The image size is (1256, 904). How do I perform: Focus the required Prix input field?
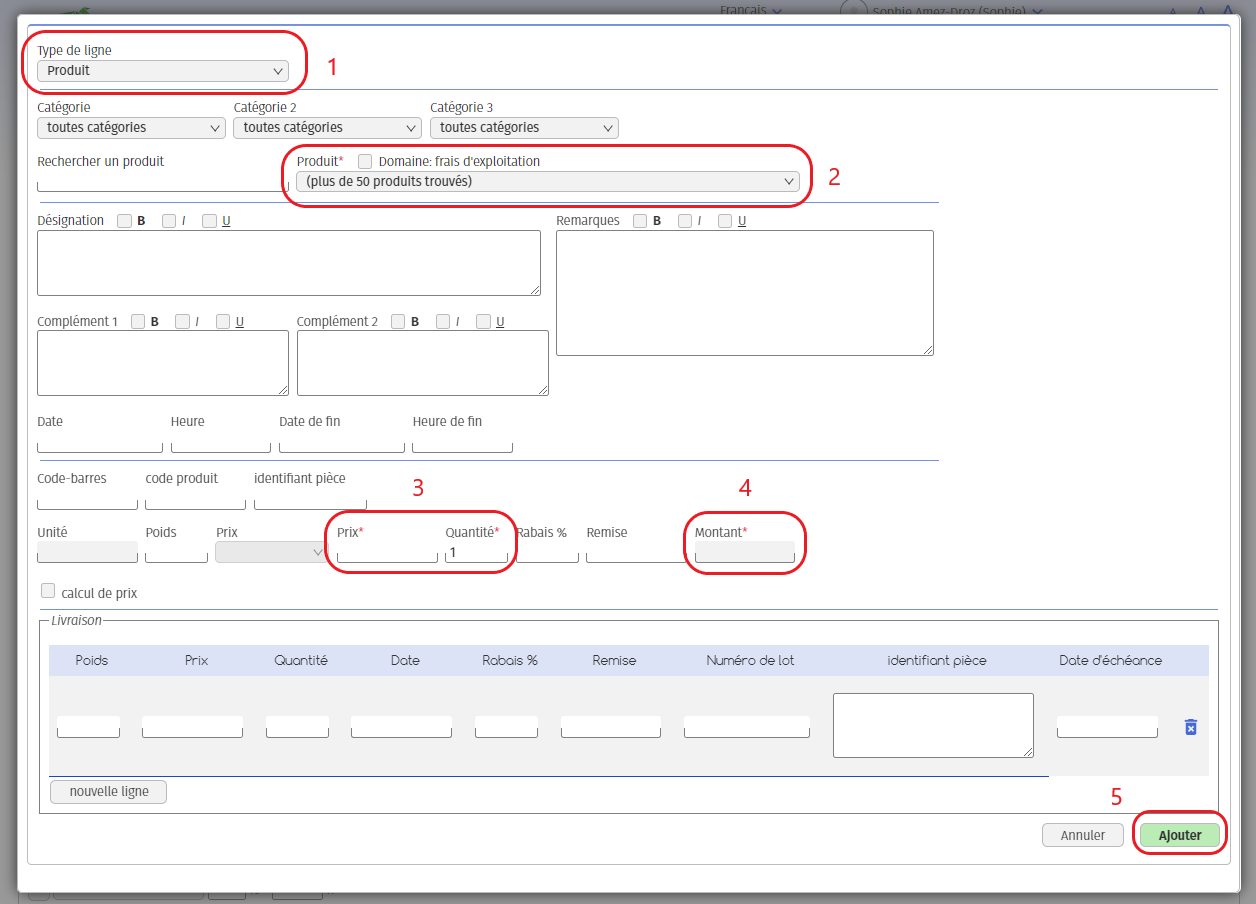387,552
